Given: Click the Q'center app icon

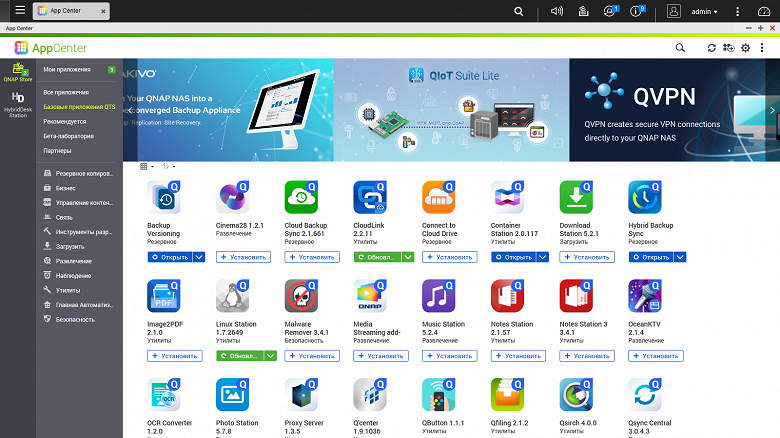Looking at the screenshot, I should (370, 395).
